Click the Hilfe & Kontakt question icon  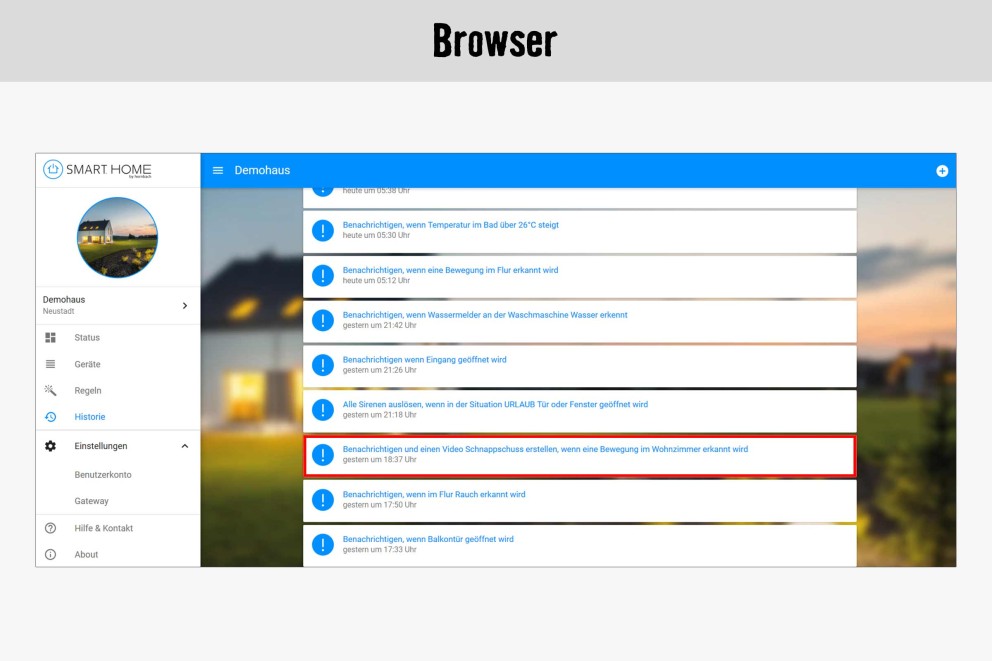coord(51,528)
